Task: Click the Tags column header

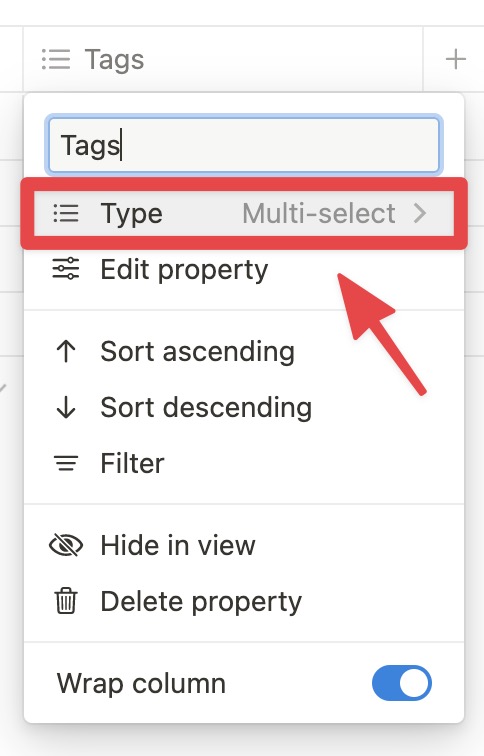Action: coord(223,59)
